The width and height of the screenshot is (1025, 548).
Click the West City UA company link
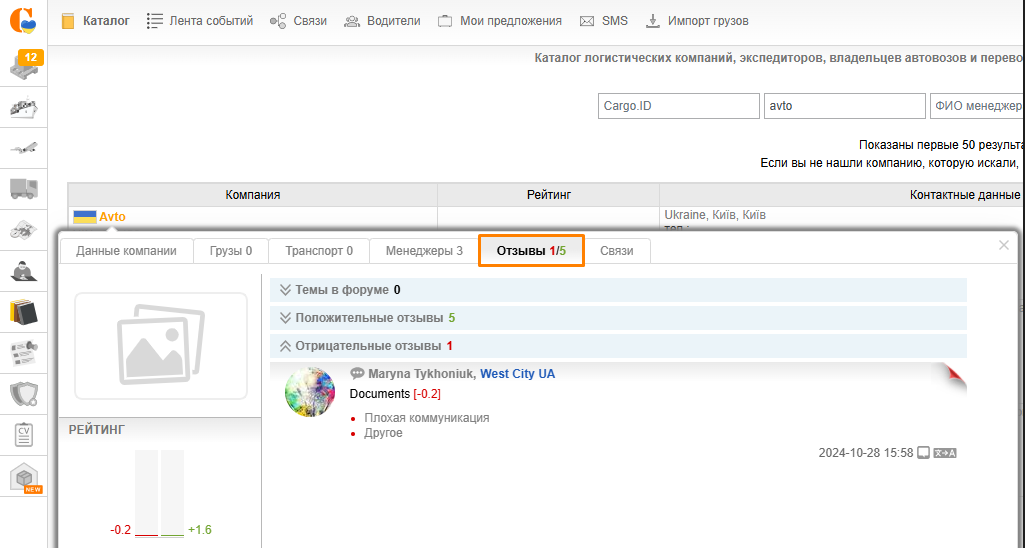click(x=517, y=374)
